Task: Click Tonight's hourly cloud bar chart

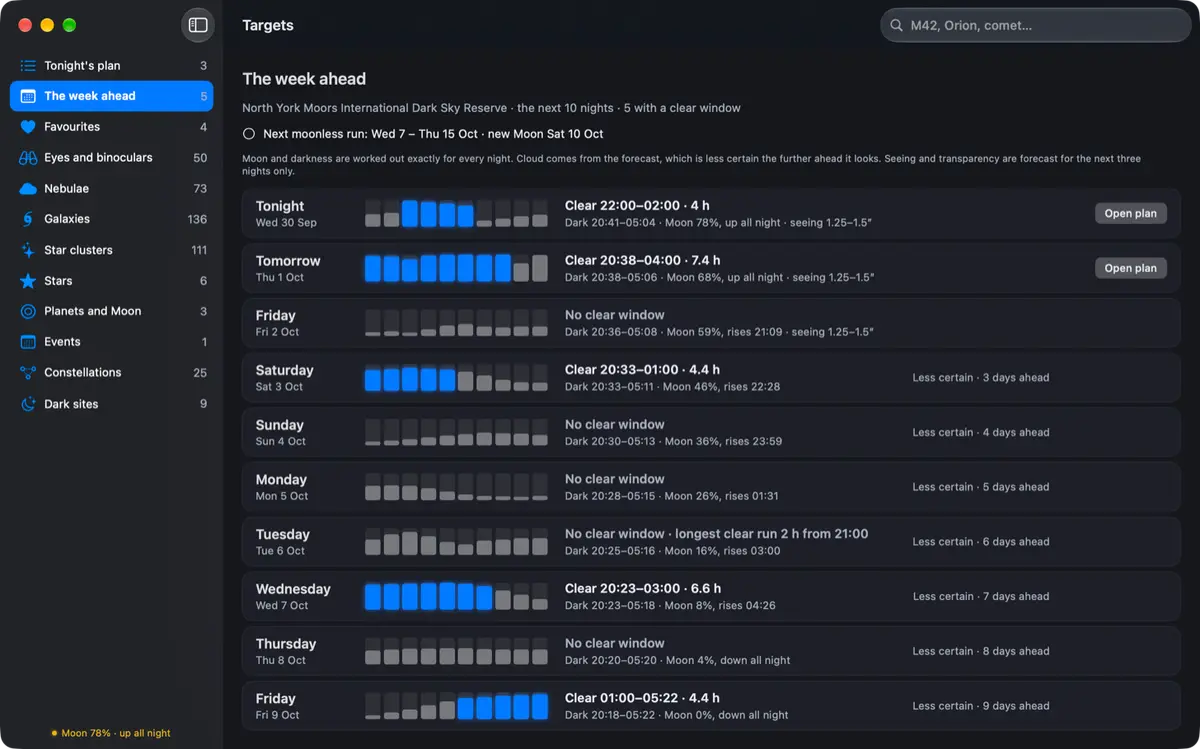Action: coord(456,213)
